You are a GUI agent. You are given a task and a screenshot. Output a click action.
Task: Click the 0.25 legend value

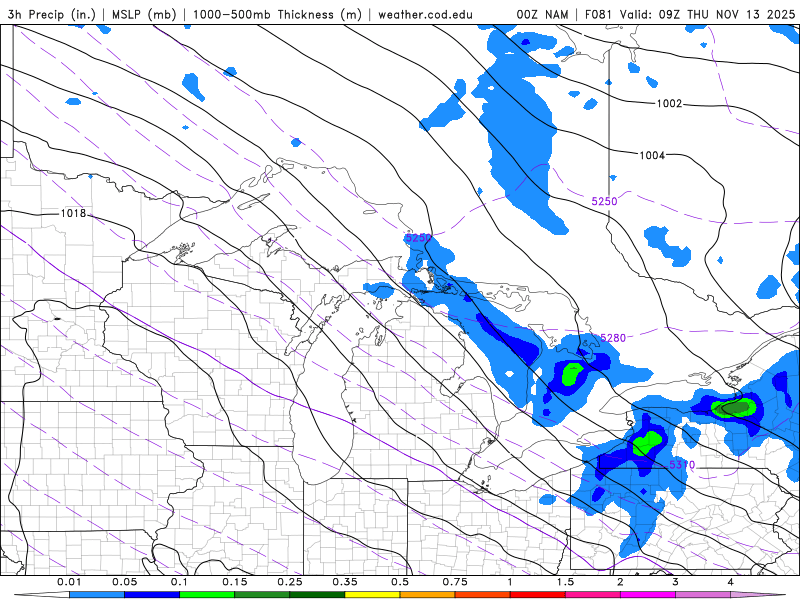pyautogui.click(x=290, y=582)
